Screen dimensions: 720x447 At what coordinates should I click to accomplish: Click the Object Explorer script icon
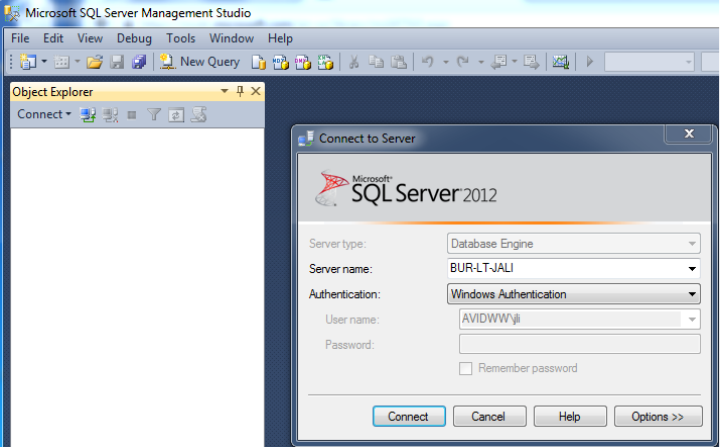coord(198,114)
